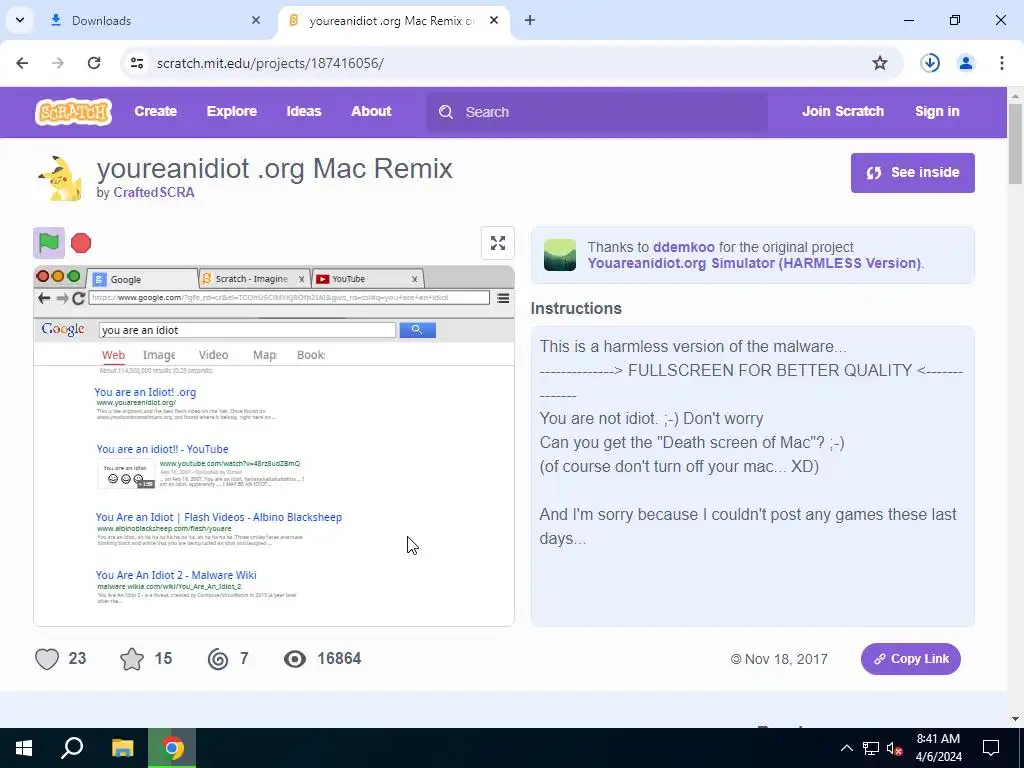The image size is (1024, 768).
Task: Click the magnifier icon in Scratch search
Action: pyautogui.click(x=446, y=112)
